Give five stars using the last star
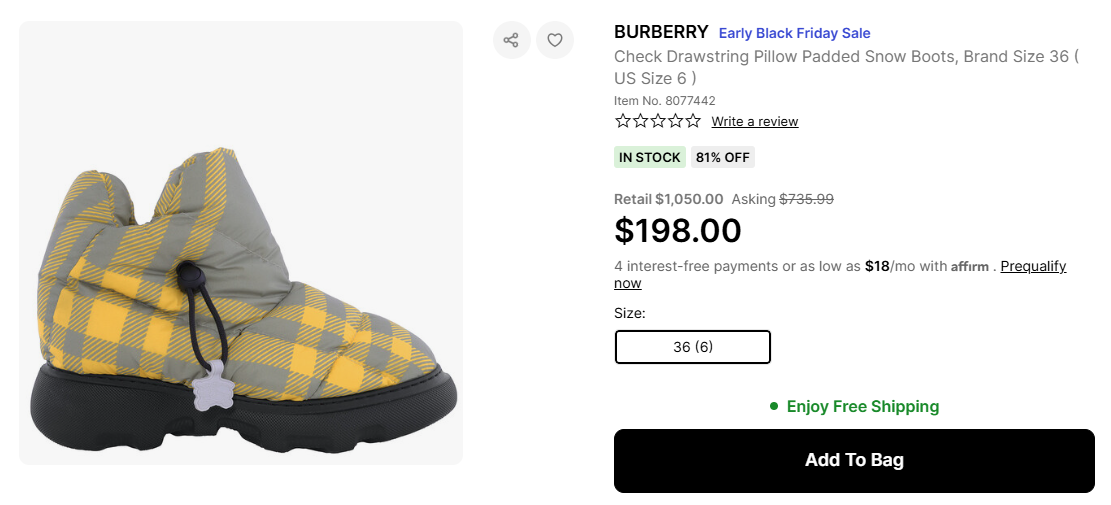This screenshot has height=505, width=1111. pos(693,121)
